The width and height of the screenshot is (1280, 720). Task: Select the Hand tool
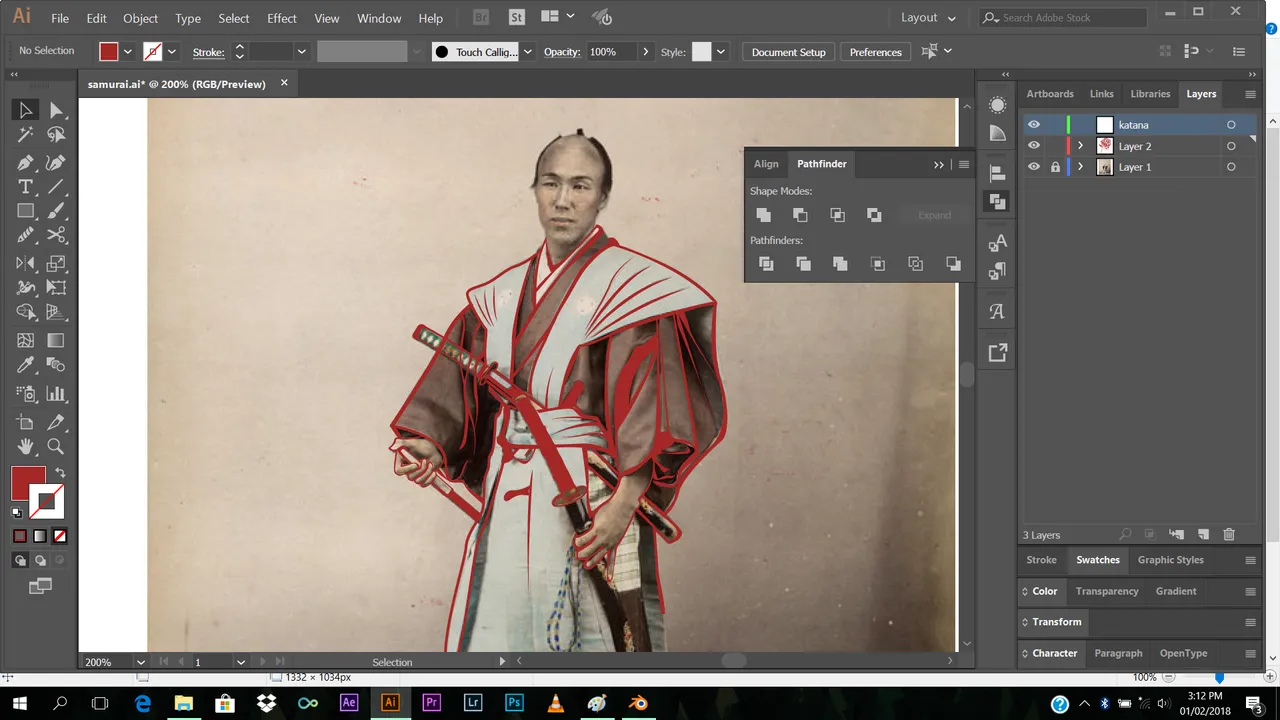(26, 447)
